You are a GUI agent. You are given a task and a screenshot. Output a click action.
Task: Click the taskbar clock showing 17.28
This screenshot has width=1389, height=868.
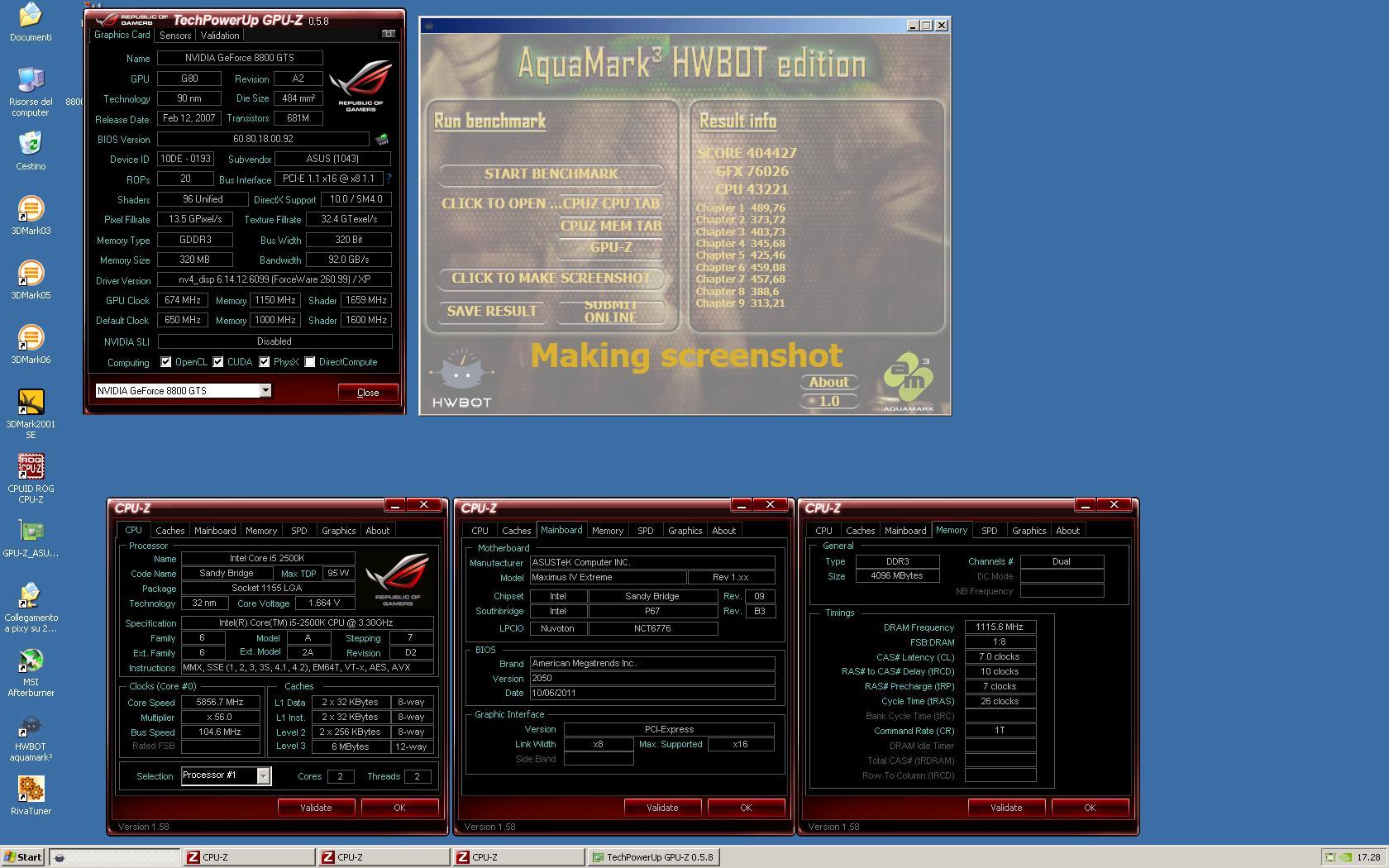tap(1368, 857)
